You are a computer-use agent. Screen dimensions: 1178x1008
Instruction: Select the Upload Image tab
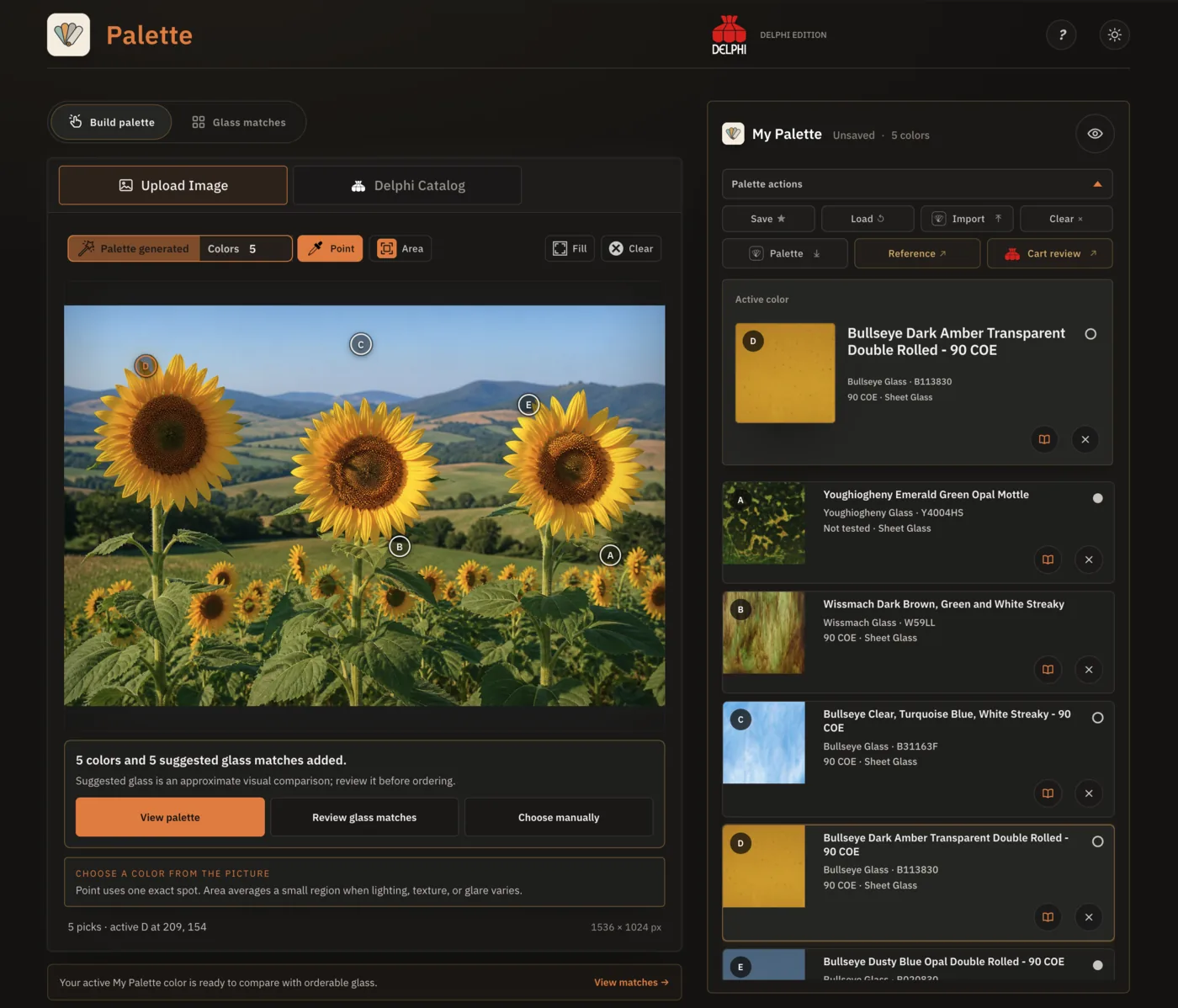(x=173, y=185)
